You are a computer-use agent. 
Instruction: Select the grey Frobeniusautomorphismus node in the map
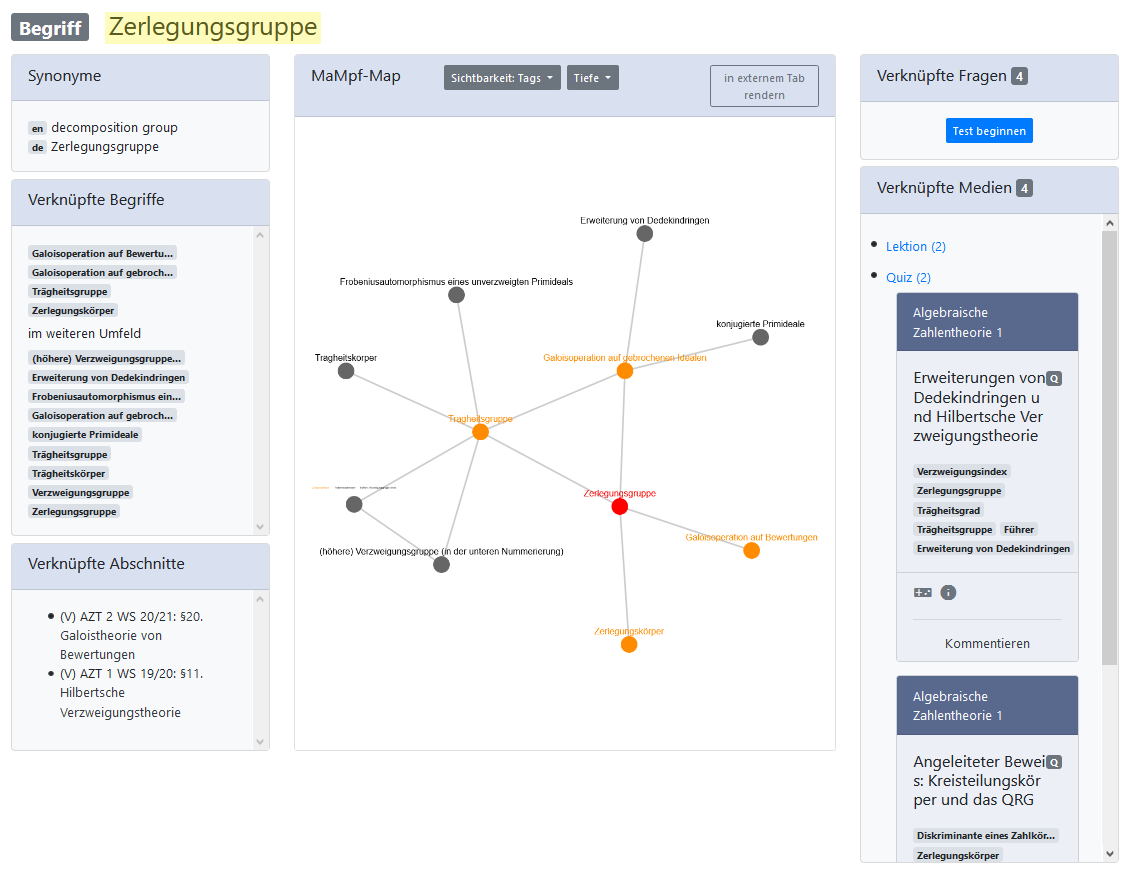[x=457, y=295]
